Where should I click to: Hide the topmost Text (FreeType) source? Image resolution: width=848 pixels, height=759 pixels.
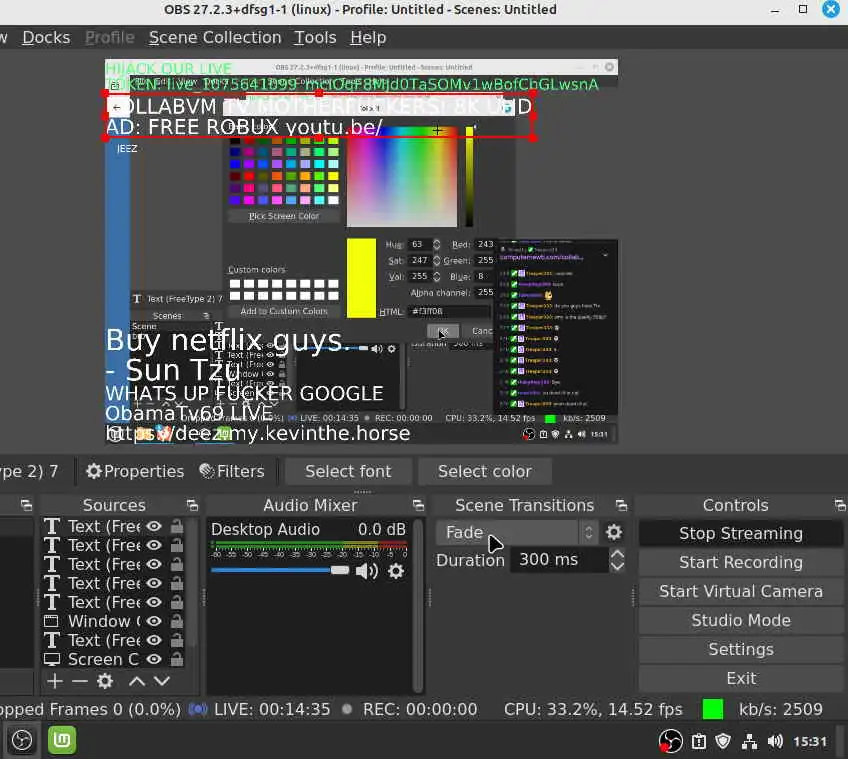point(154,526)
